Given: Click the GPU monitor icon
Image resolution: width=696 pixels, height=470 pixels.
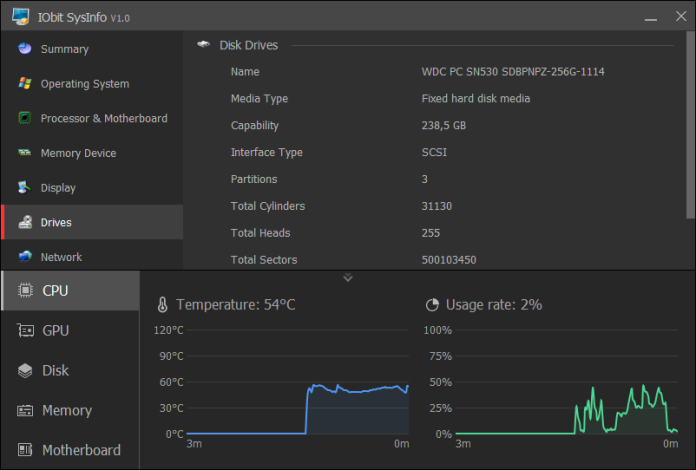Looking at the screenshot, I should (x=24, y=331).
